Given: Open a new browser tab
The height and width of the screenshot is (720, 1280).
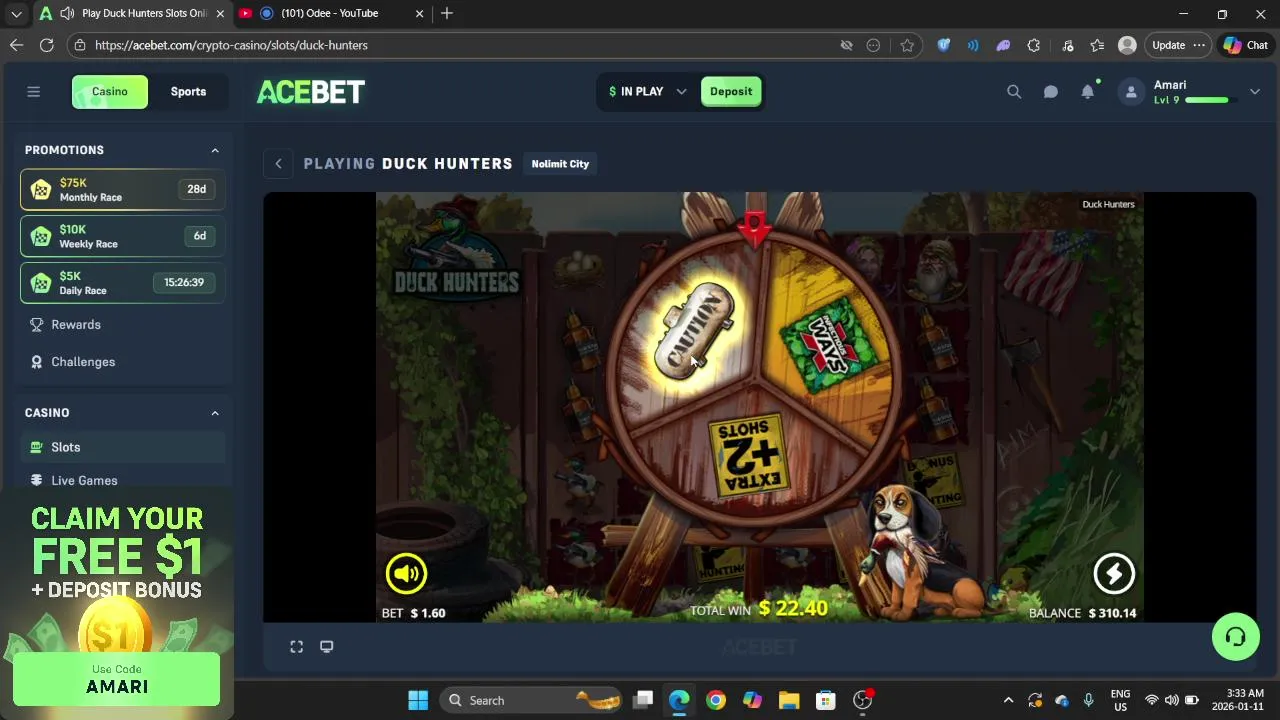Looking at the screenshot, I should pos(447,13).
